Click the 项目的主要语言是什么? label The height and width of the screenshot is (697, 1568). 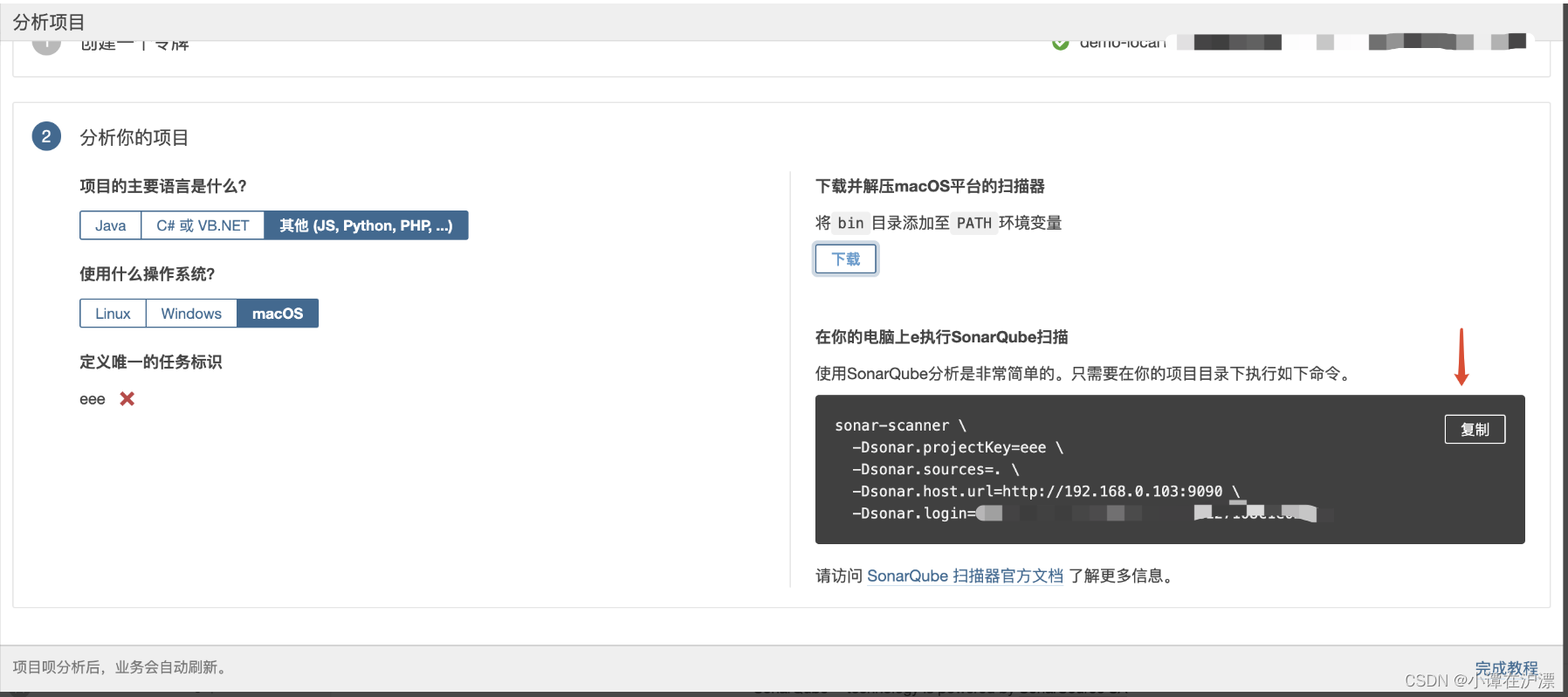coord(163,186)
